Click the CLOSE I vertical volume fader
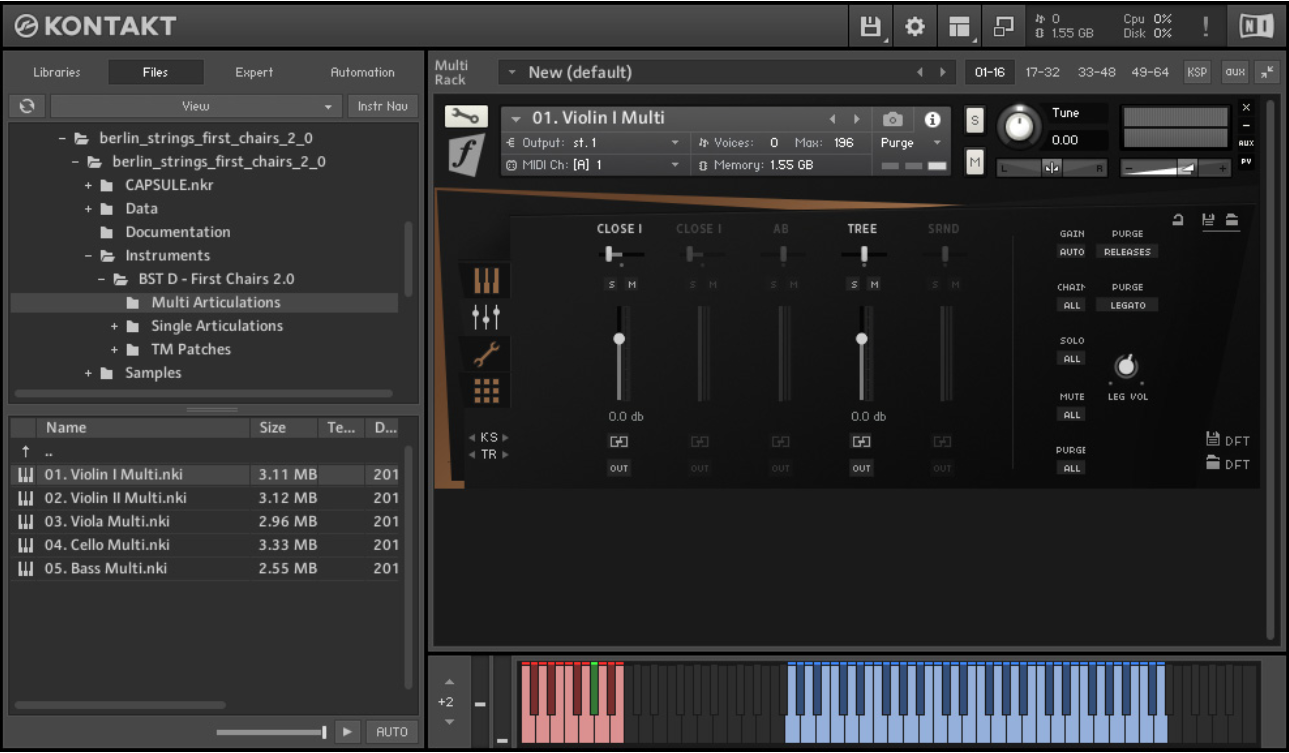1289x753 pixels. tap(619, 353)
